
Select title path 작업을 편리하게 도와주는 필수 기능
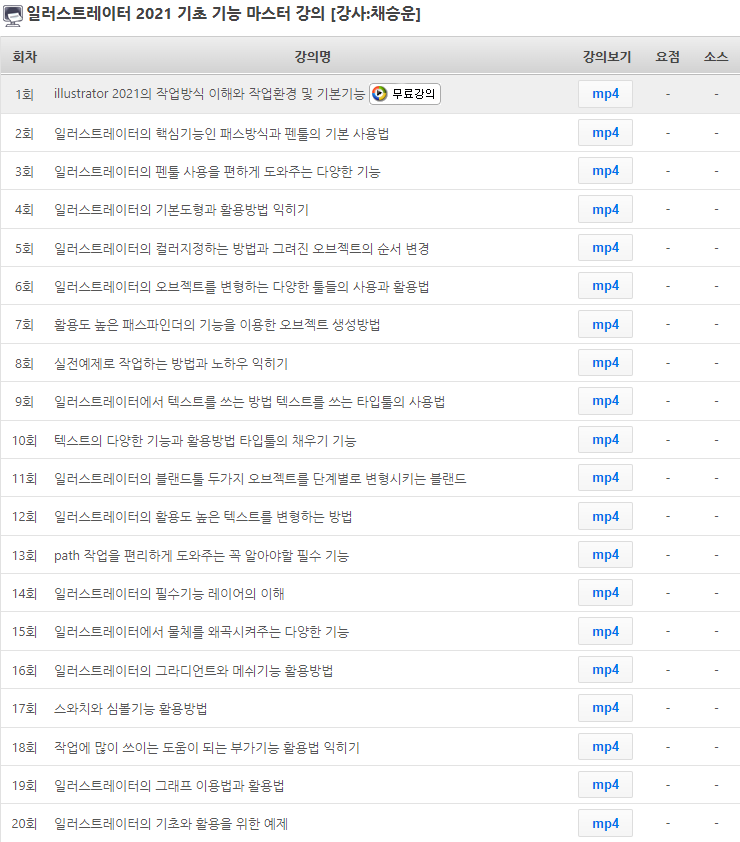point(201,555)
